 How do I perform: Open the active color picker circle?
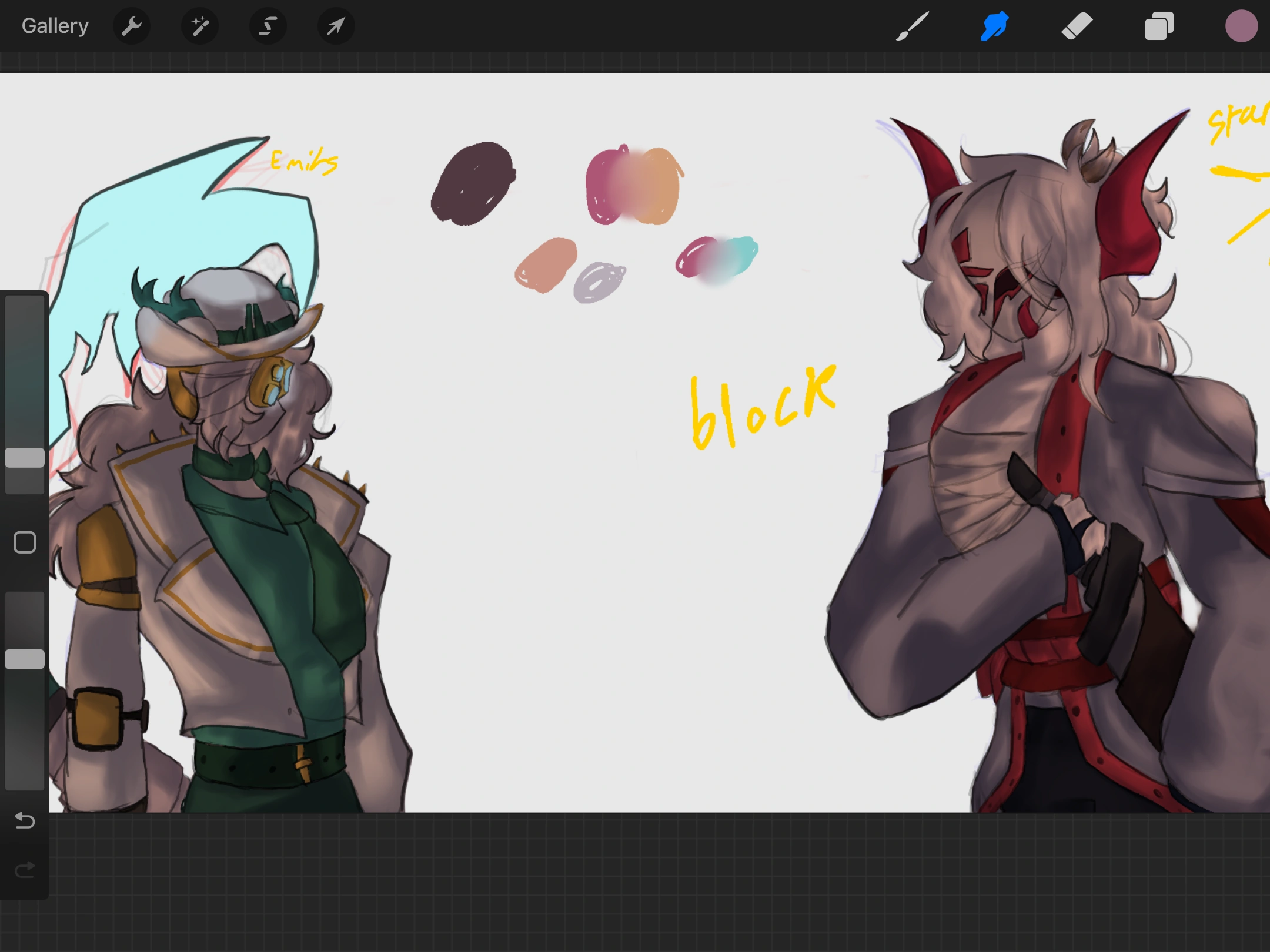pos(1241,26)
